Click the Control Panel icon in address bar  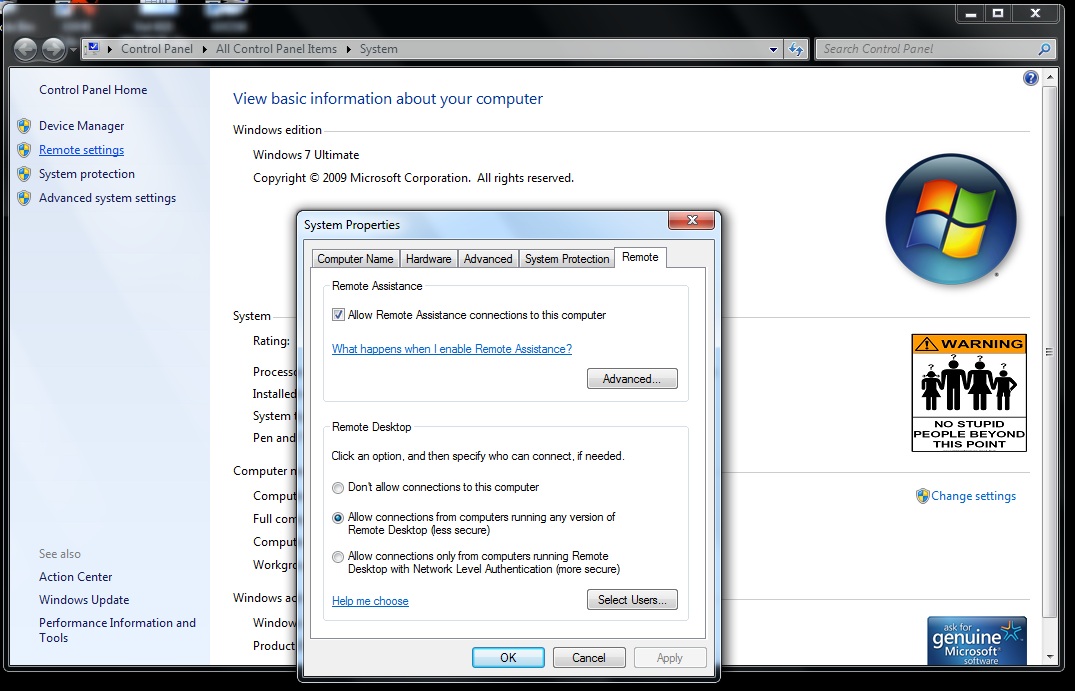(94, 49)
